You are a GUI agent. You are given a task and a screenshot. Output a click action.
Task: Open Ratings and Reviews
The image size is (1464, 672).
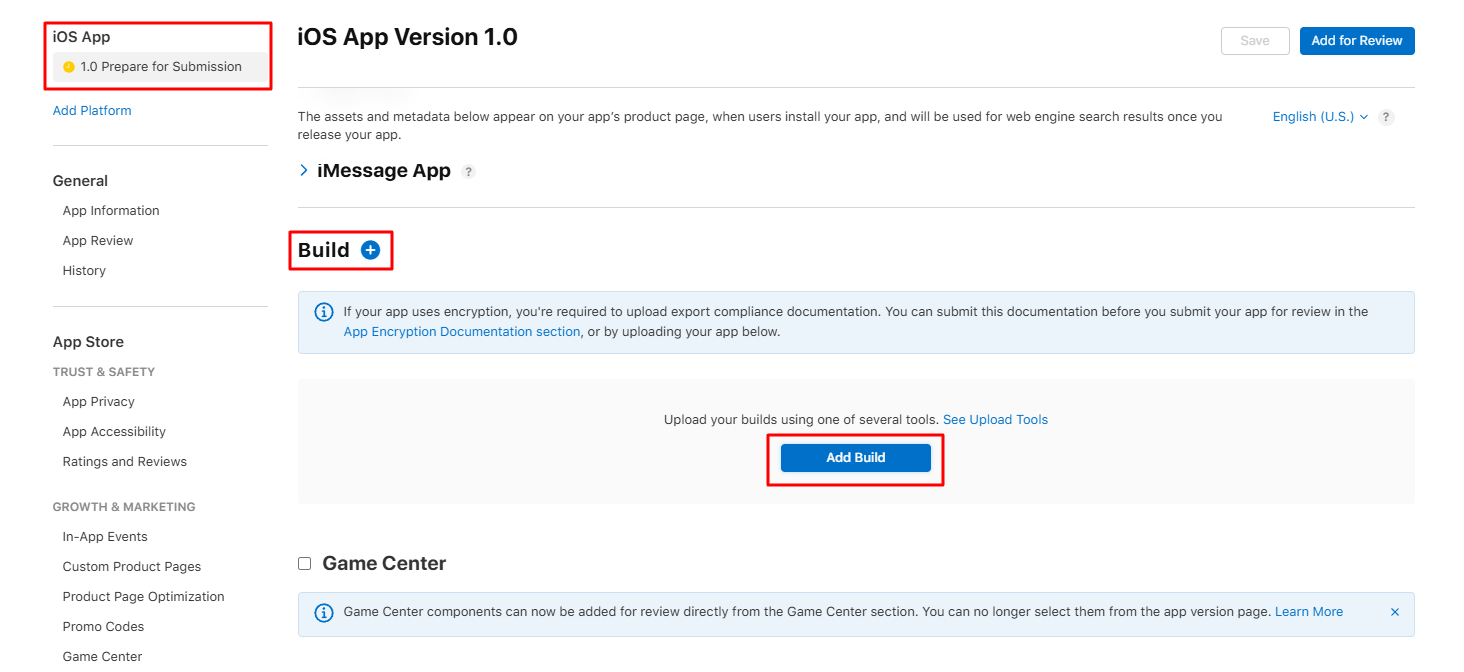coord(125,462)
